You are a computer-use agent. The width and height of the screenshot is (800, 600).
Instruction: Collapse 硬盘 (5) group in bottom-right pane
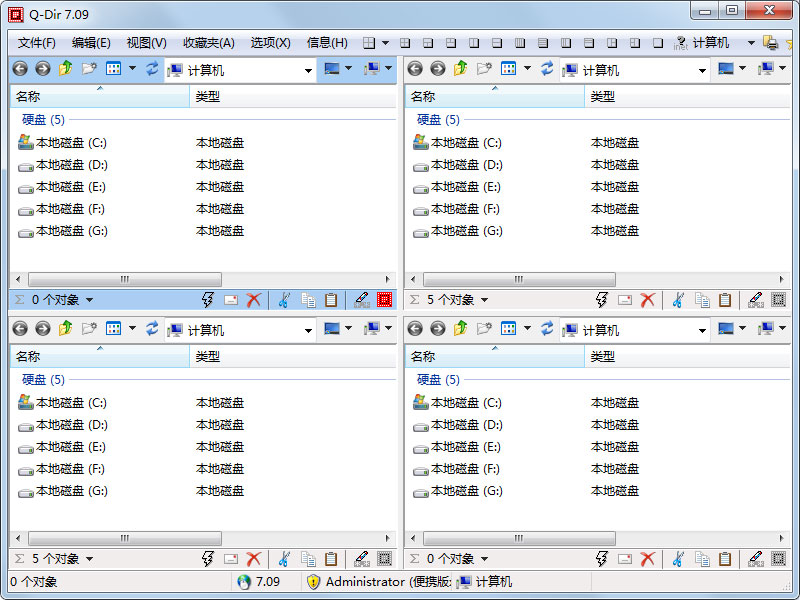point(438,380)
